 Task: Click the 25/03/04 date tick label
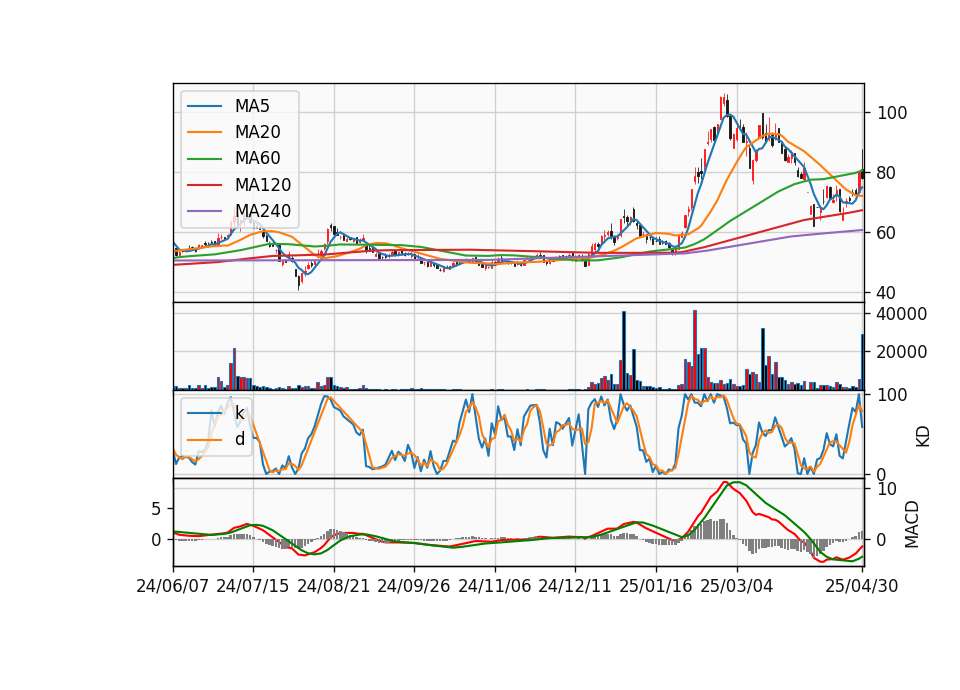coord(737,587)
